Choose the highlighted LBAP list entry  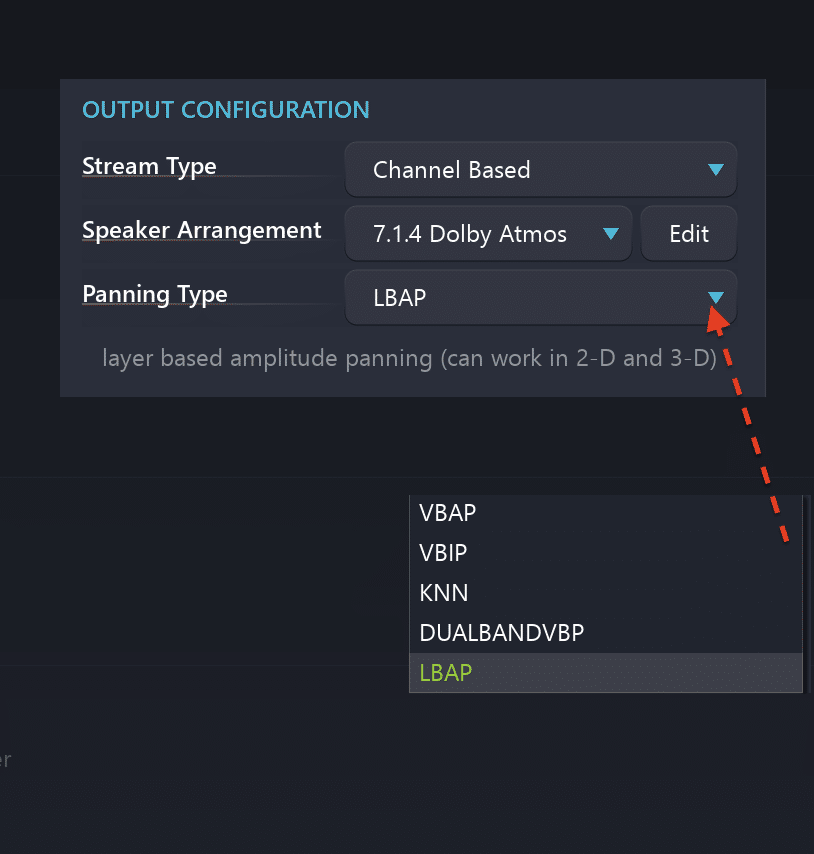pyautogui.click(x=446, y=673)
